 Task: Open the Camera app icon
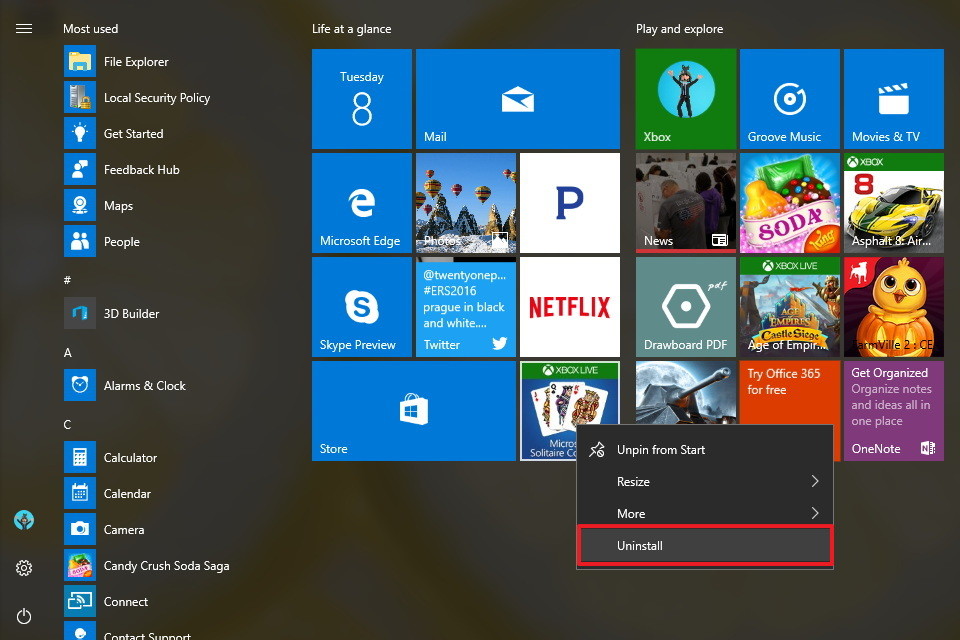80,530
